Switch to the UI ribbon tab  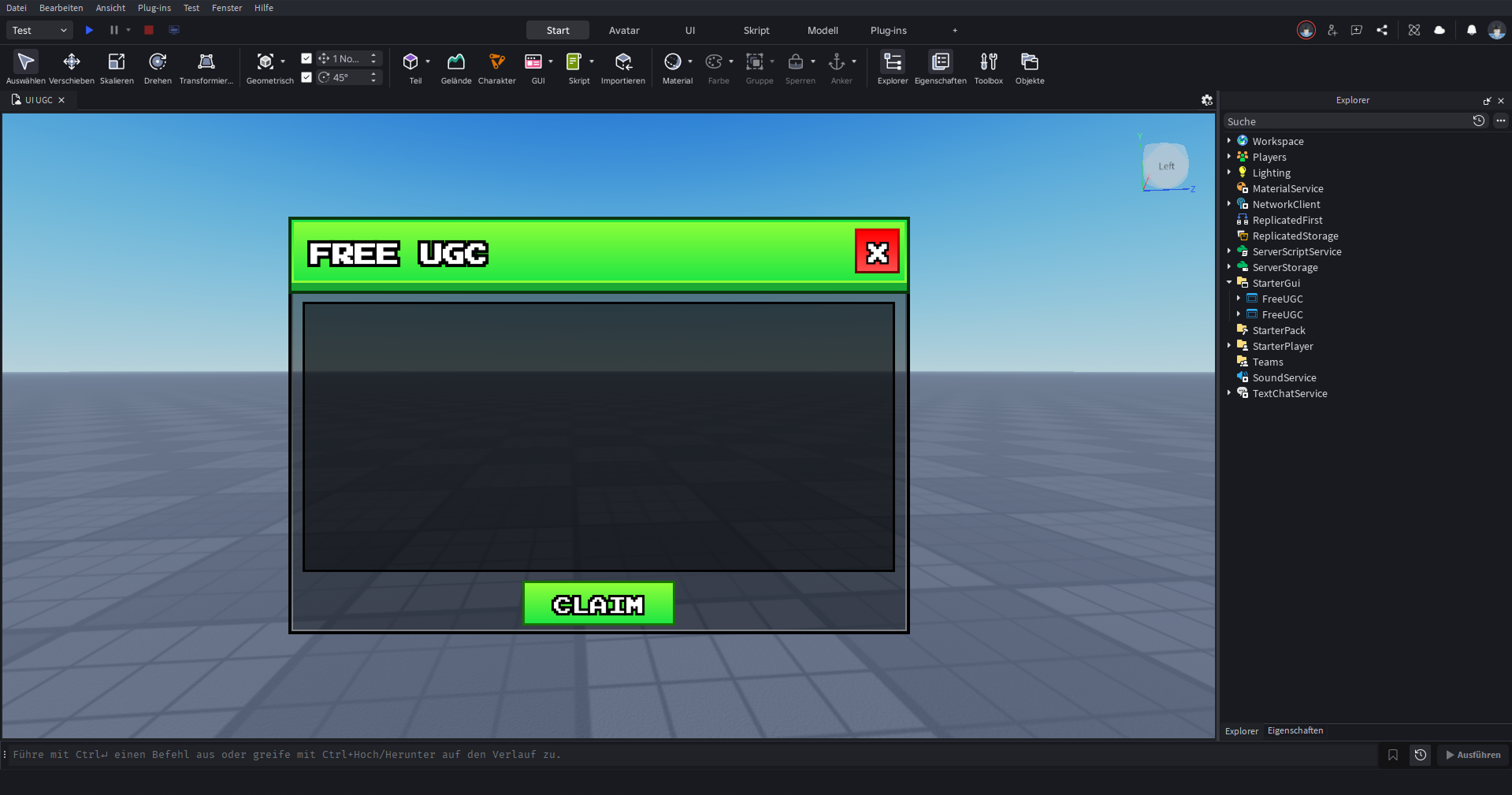[x=690, y=30]
